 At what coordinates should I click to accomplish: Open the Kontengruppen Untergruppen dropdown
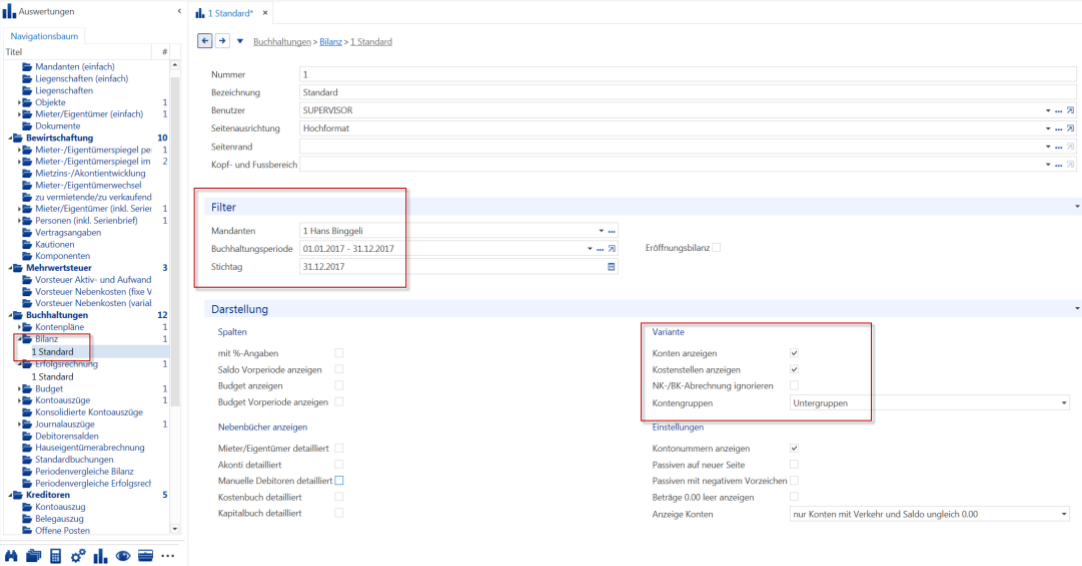(1063, 403)
